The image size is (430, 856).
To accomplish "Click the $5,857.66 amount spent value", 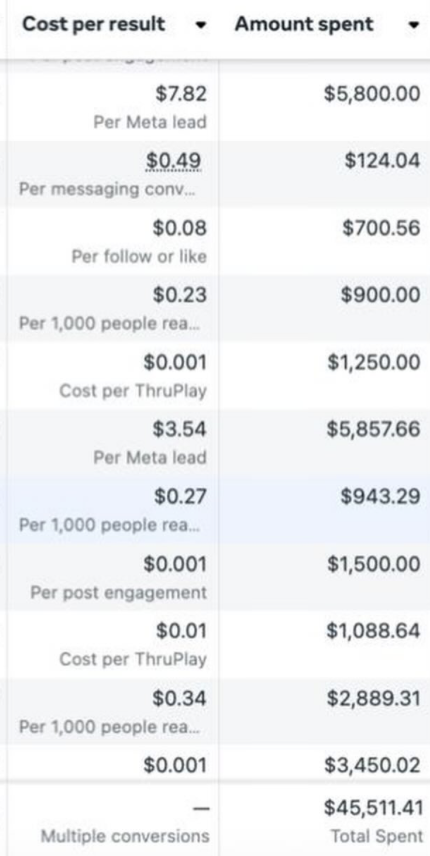I will (x=374, y=429).
